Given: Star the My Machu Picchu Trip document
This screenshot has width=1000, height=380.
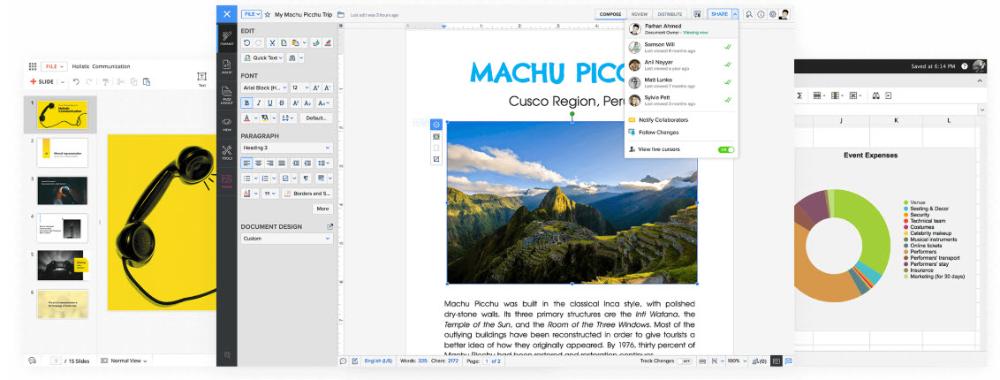Looking at the screenshot, I should 267,14.
